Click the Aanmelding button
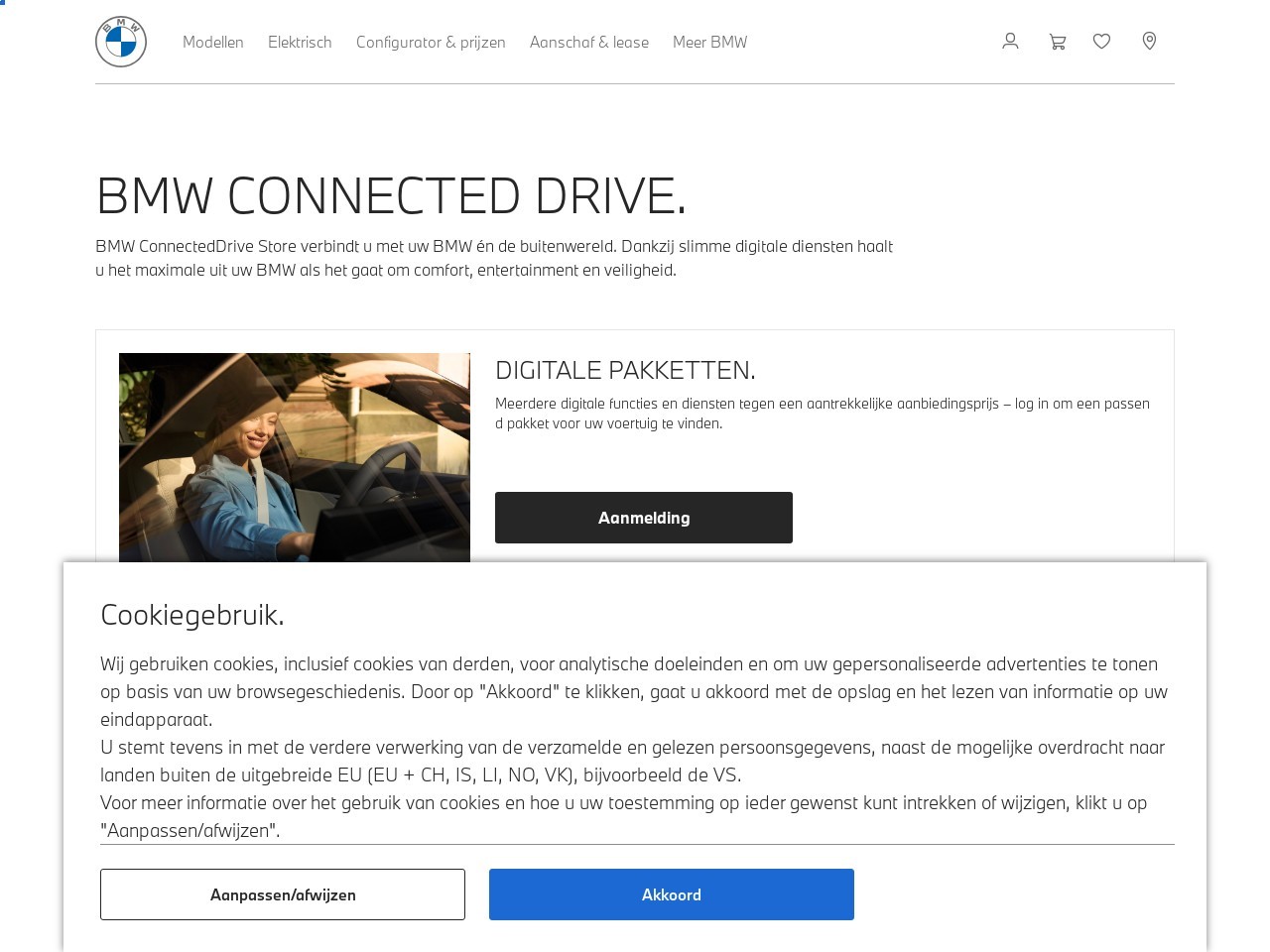Image resolution: width=1270 pixels, height=952 pixels. [x=644, y=518]
